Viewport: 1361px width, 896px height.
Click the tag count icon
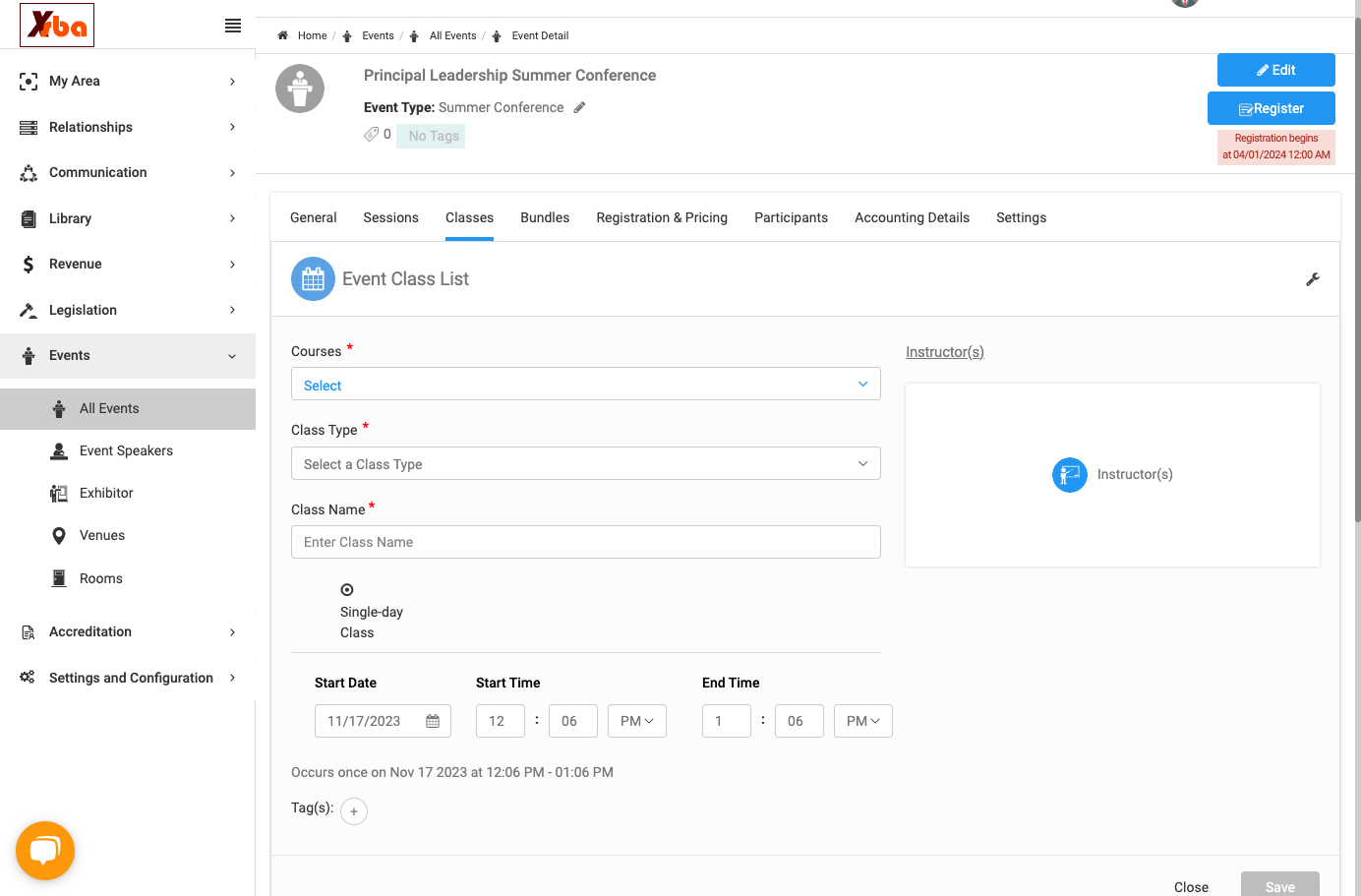tap(371, 134)
